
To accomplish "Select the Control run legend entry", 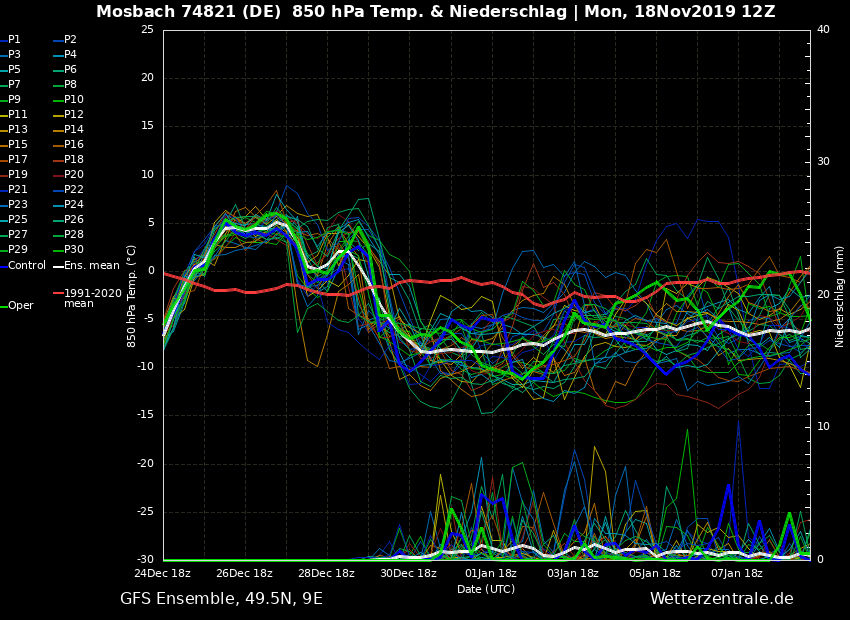I will tap(27, 265).
